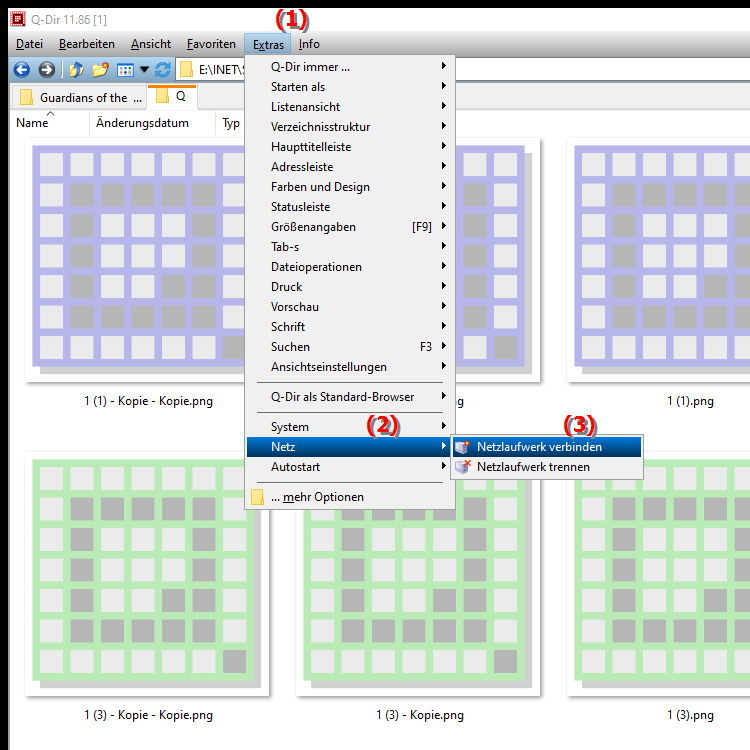
Task: Click folder icon on Guardians tab
Action: [x=26, y=98]
